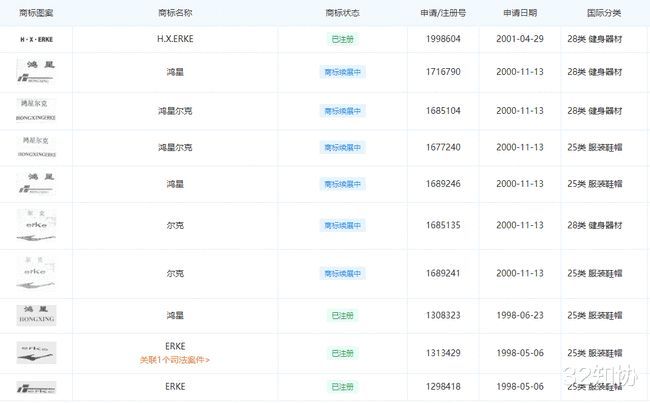Open the trademark image in row 1313429

[36, 352]
